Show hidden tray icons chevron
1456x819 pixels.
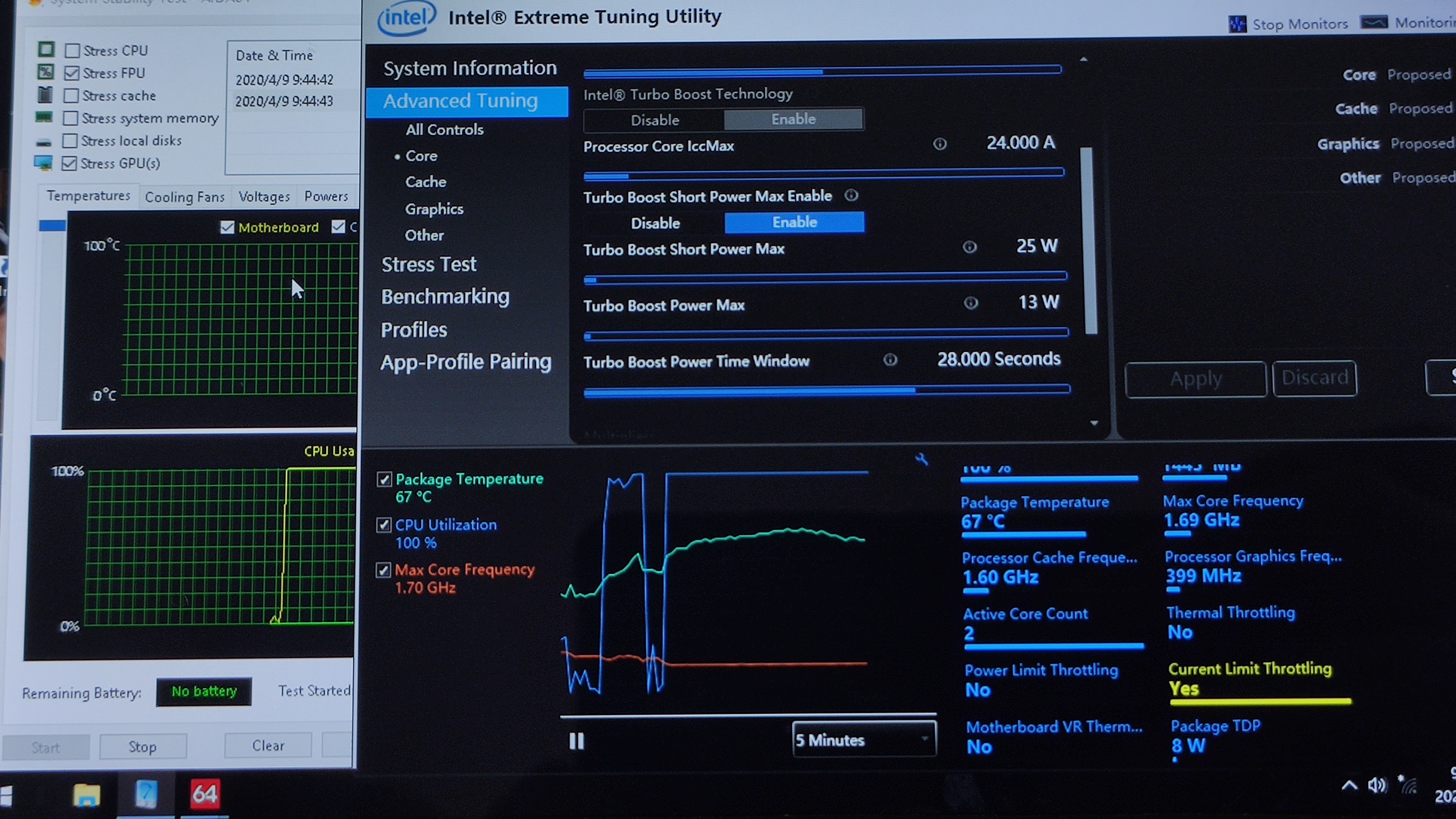pyautogui.click(x=1349, y=785)
